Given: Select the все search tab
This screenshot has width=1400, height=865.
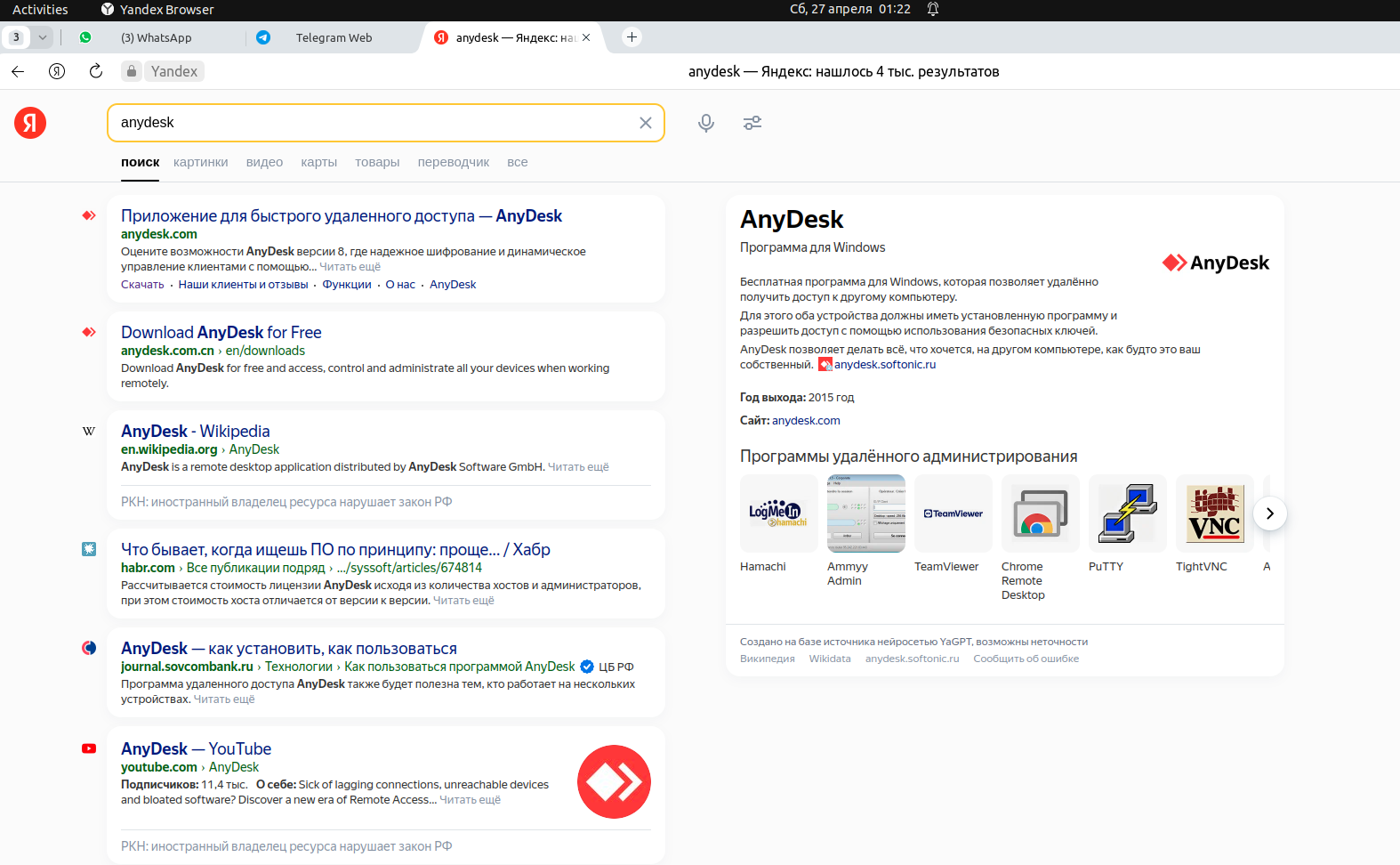Looking at the screenshot, I should click(x=518, y=162).
